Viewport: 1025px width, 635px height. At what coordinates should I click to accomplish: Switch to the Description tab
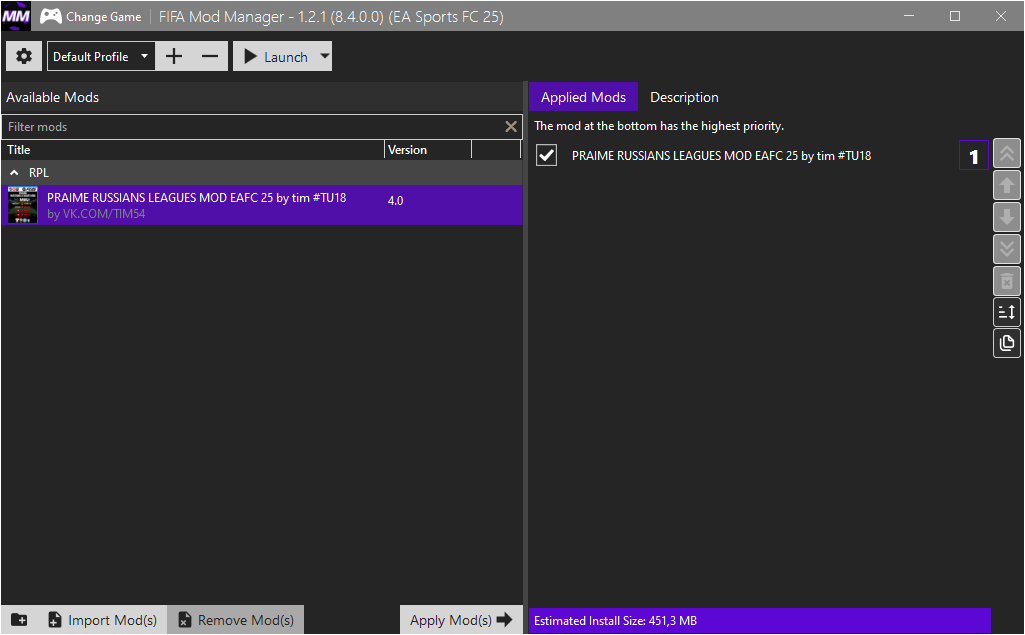point(684,97)
